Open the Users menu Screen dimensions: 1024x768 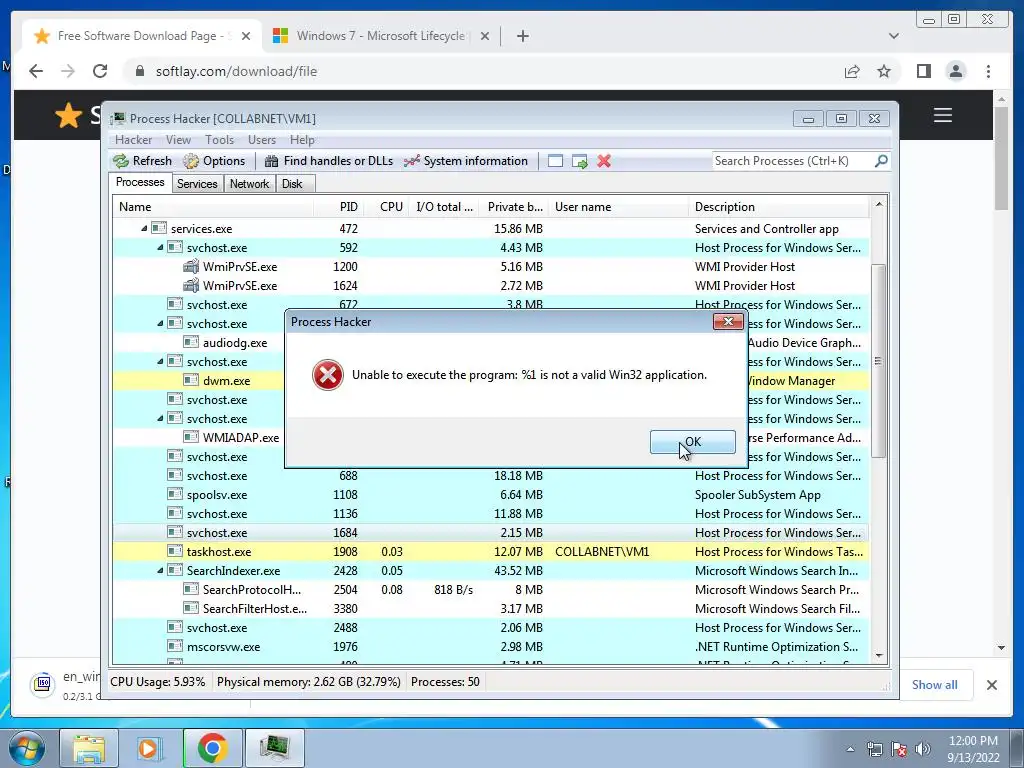pos(262,140)
